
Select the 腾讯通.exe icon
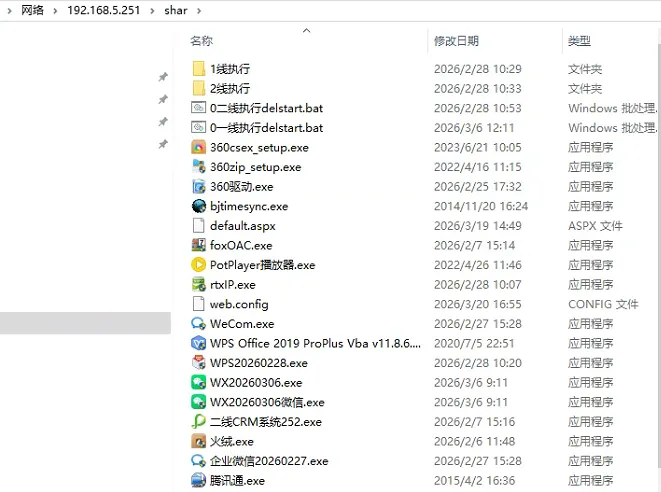[x=199, y=481]
